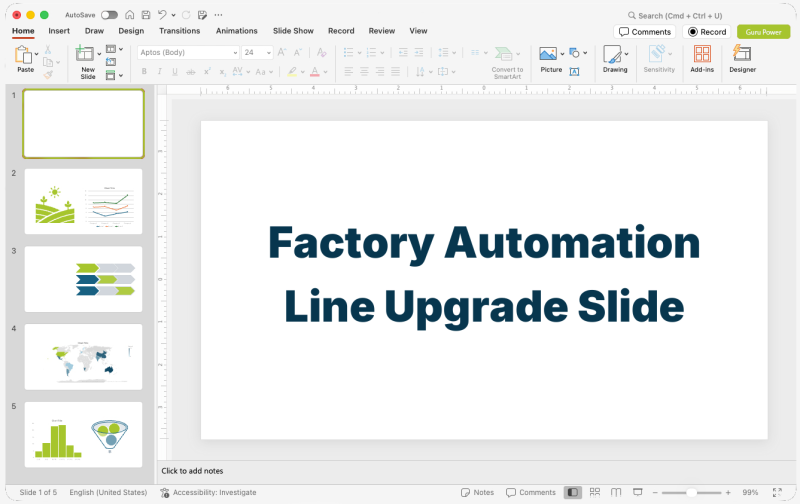Switch to the Transitions tab

click(x=180, y=31)
